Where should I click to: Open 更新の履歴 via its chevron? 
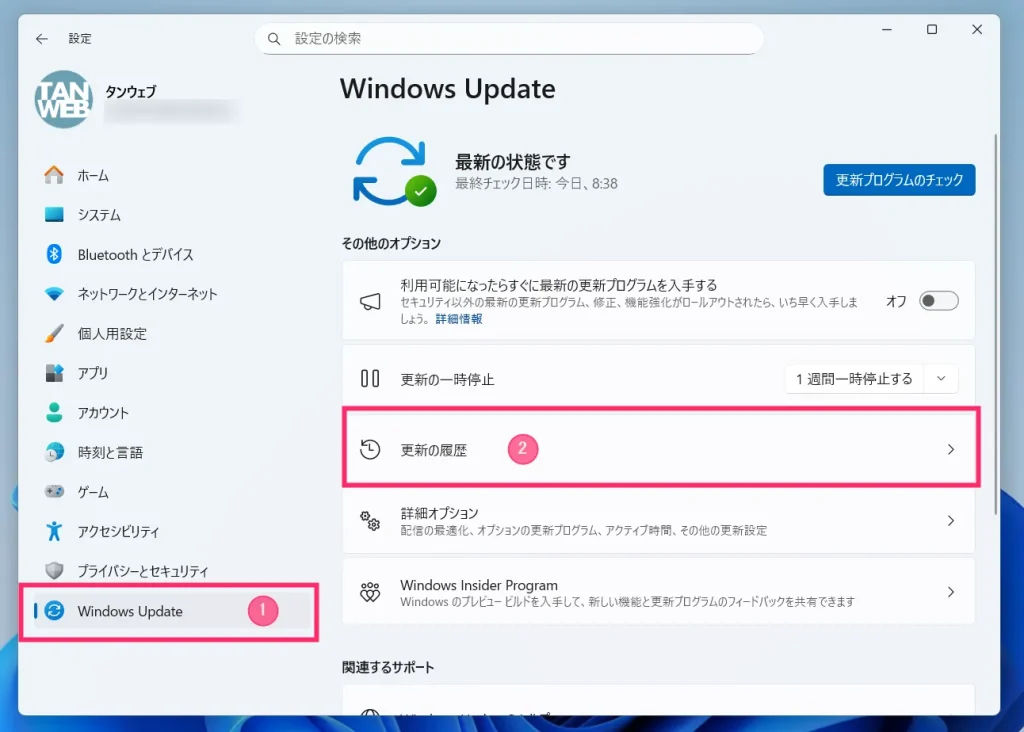pyautogui.click(x=951, y=449)
